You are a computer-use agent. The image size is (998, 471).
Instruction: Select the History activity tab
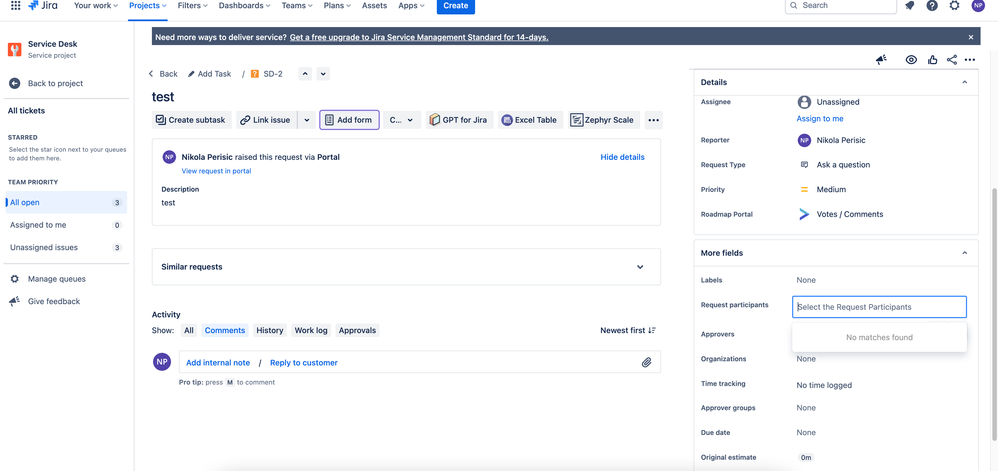[x=270, y=330]
